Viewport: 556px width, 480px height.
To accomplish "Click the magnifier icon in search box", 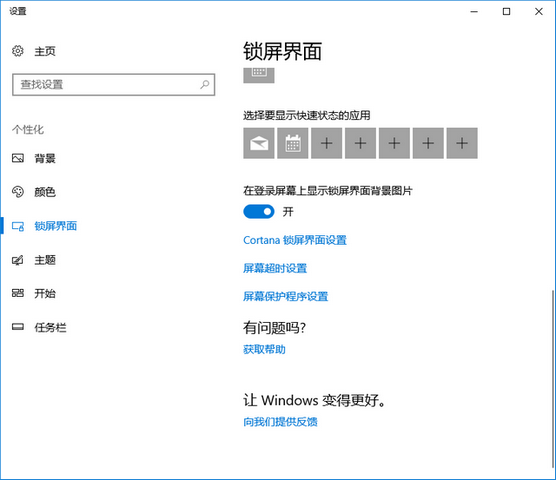I will [x=205, y=84].
